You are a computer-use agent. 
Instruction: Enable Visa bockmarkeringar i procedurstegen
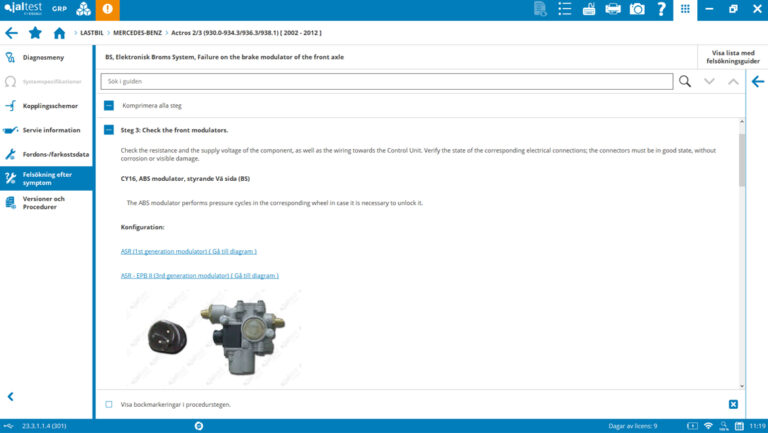(x=109, y=404)
